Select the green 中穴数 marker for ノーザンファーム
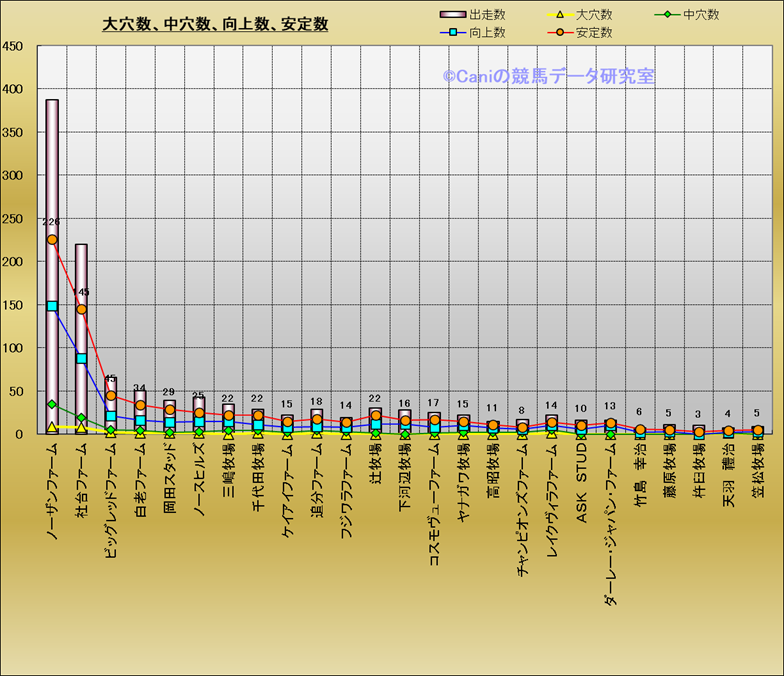Image resolution: width=784 pixels, height=676 pixels. 52,404
